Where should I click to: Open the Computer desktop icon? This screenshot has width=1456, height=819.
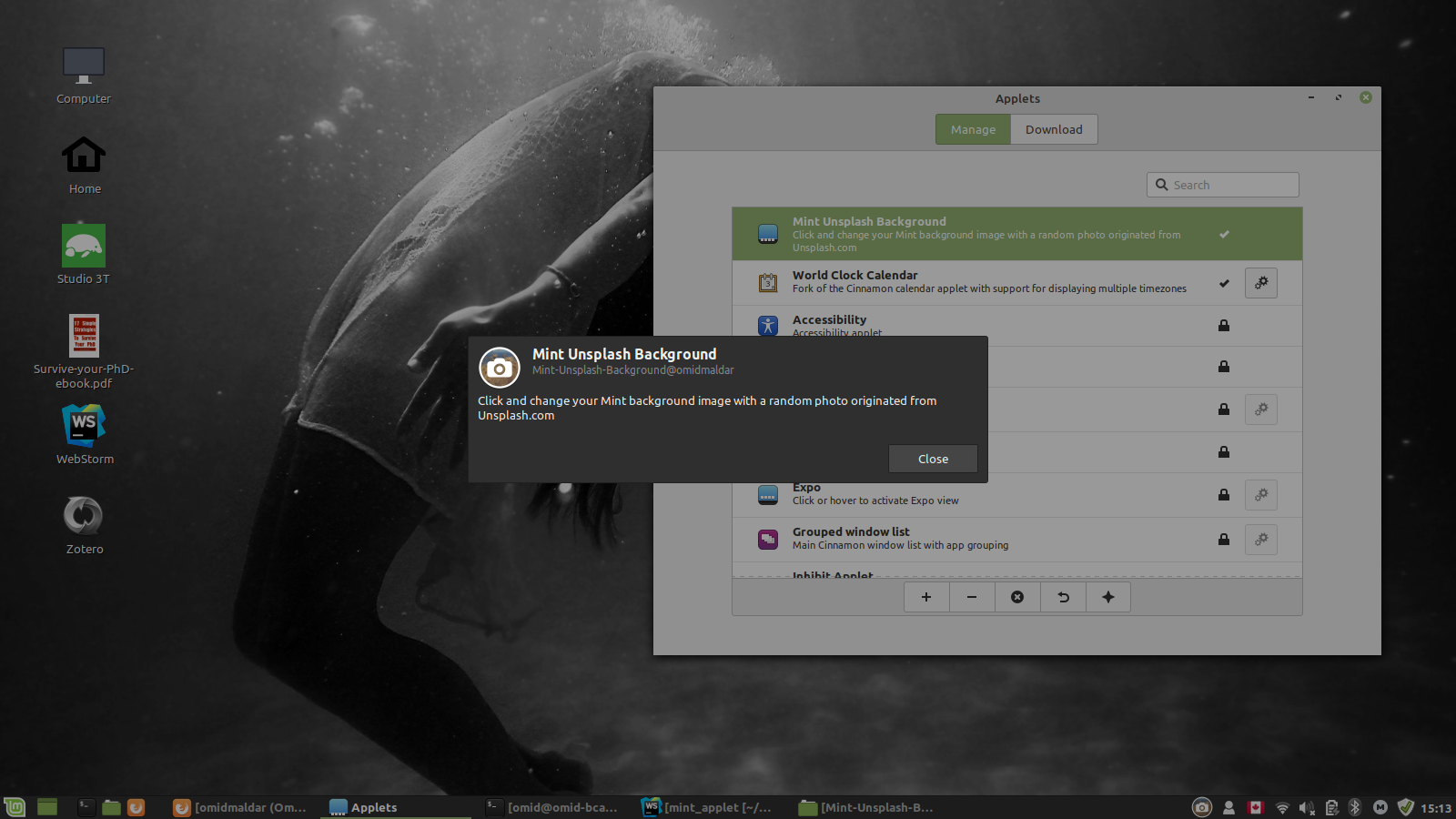[84, 76]
